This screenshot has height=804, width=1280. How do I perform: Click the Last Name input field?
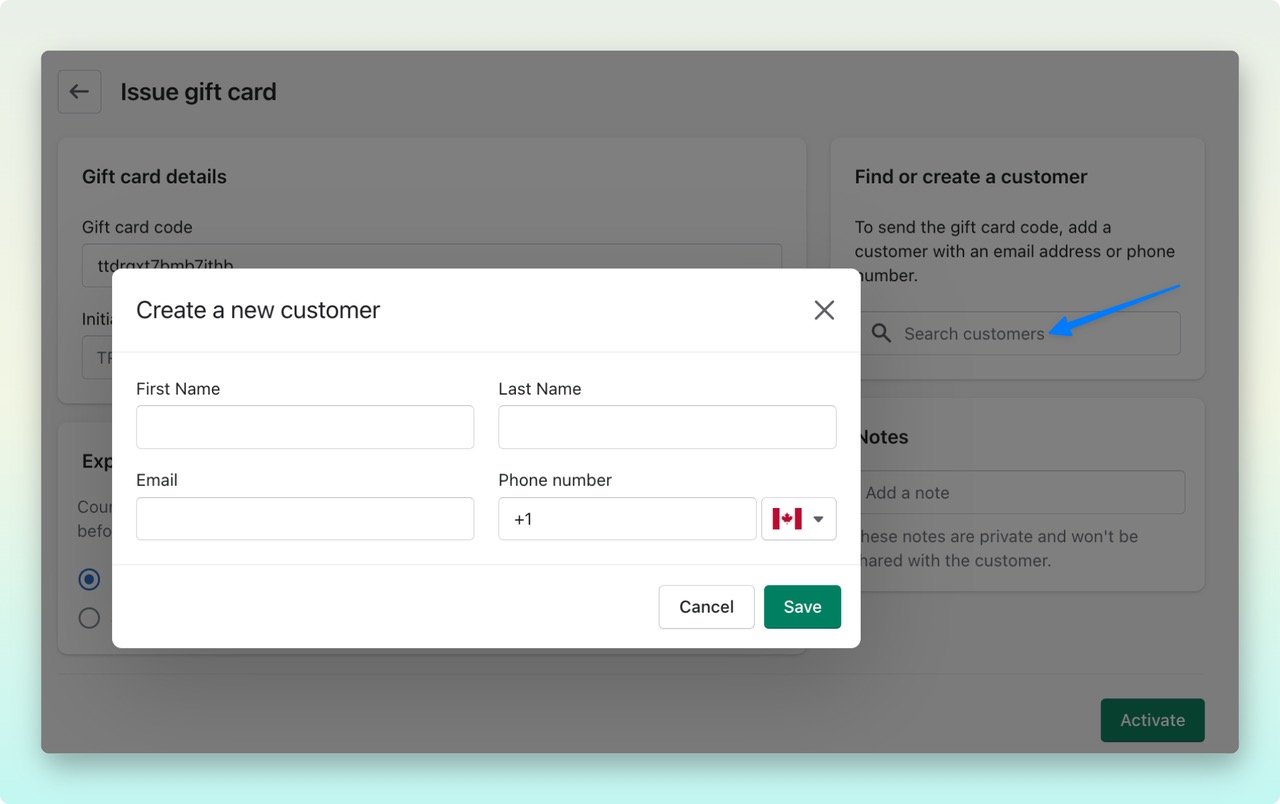[667, 427]
